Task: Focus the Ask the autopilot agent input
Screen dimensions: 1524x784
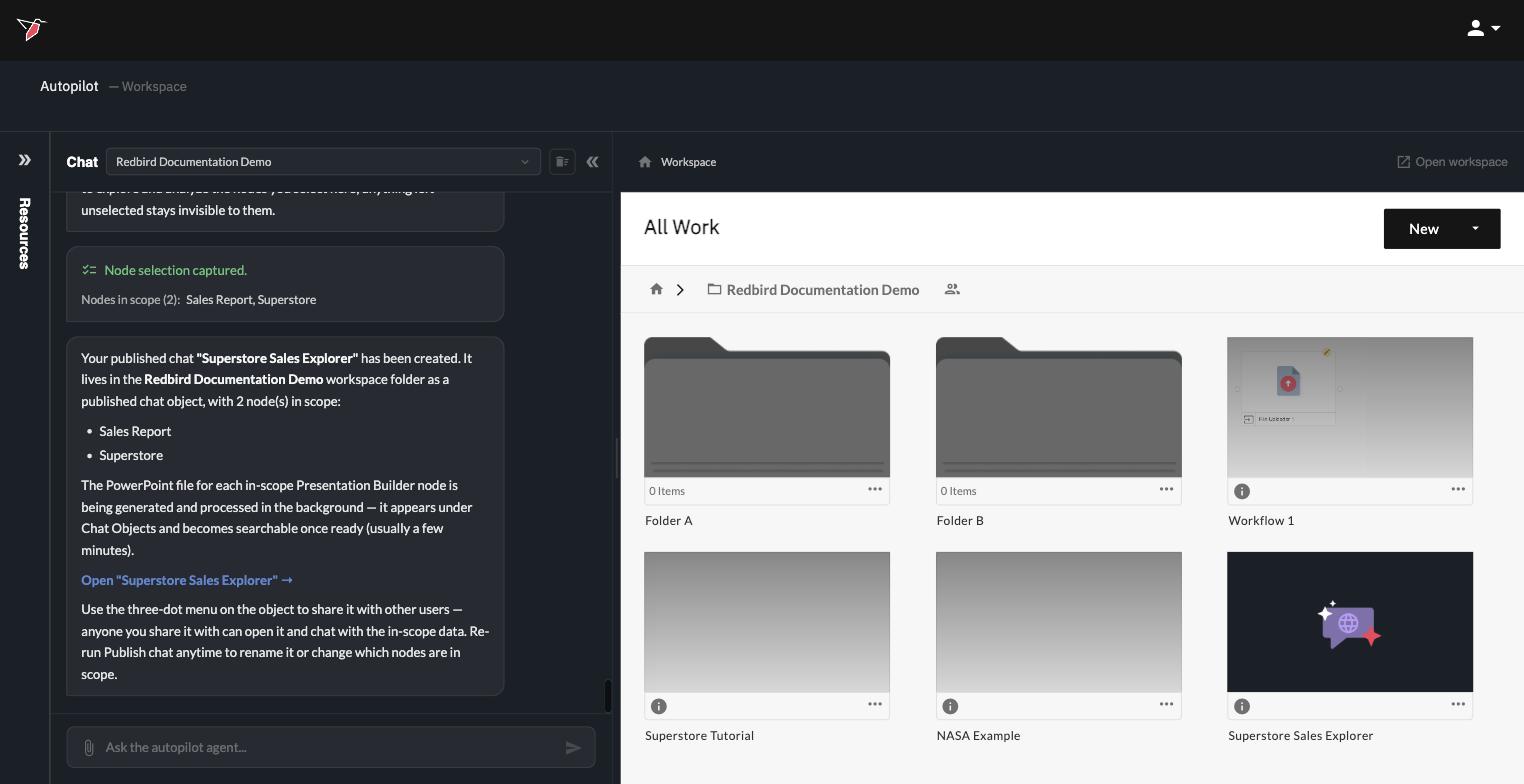Action: (330, 747)
